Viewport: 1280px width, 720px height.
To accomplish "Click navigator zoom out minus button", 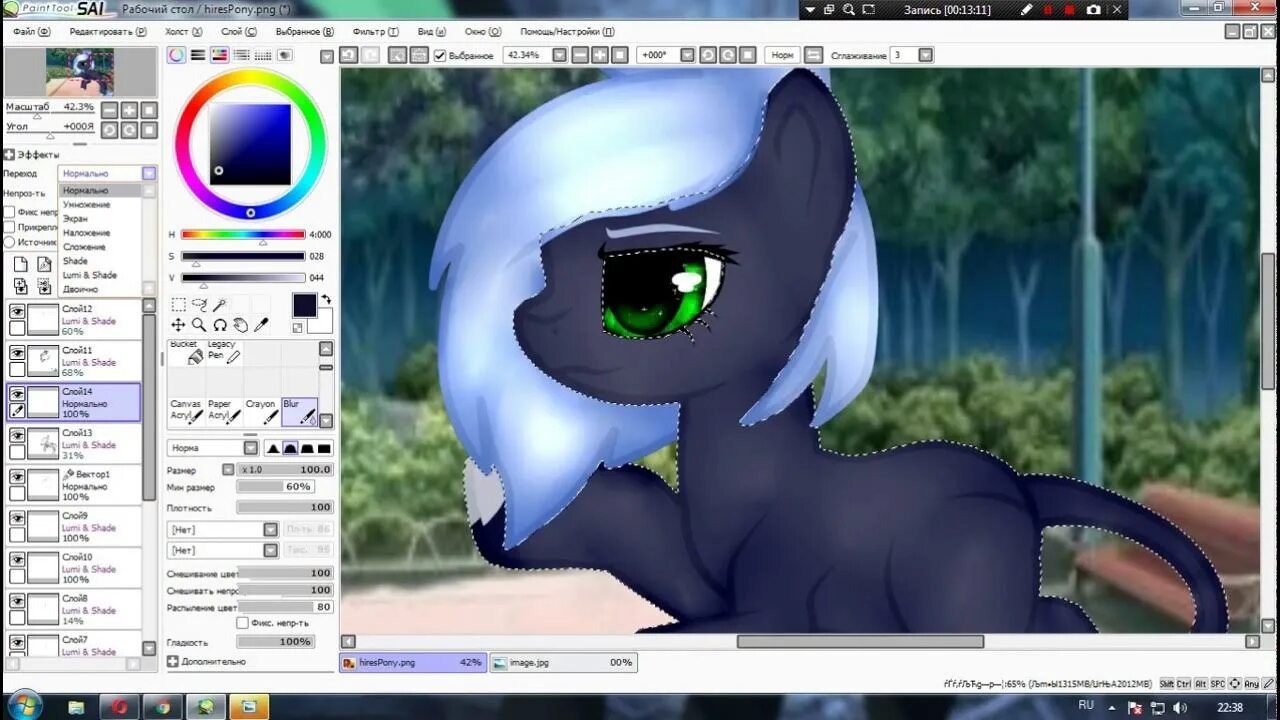I will (109, 110).
